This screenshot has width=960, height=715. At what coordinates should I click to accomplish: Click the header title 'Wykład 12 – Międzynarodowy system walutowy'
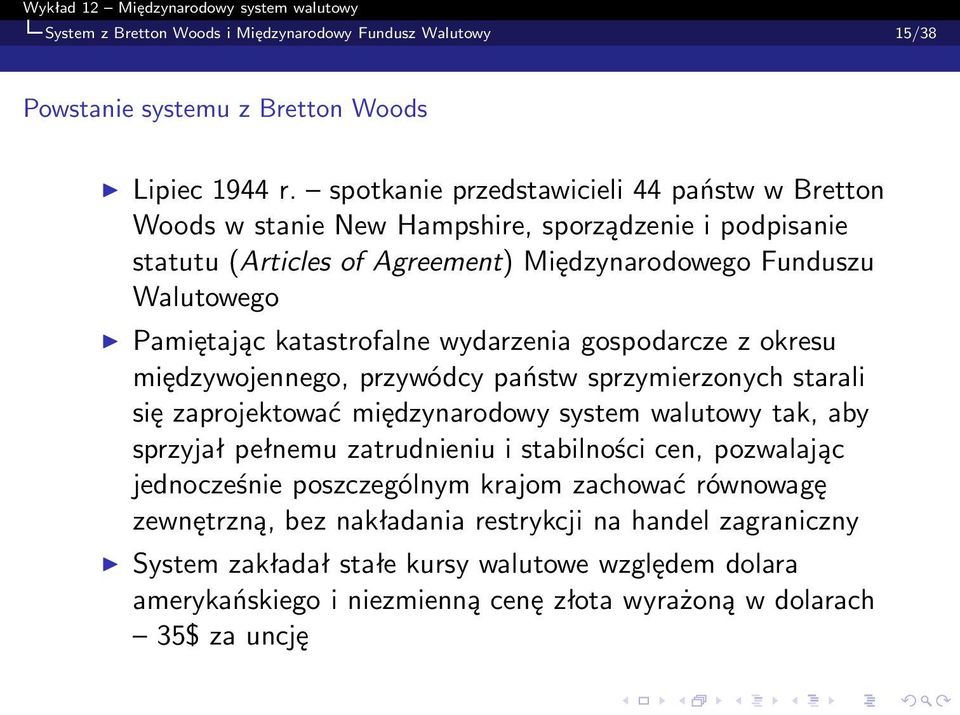point(190,9)
